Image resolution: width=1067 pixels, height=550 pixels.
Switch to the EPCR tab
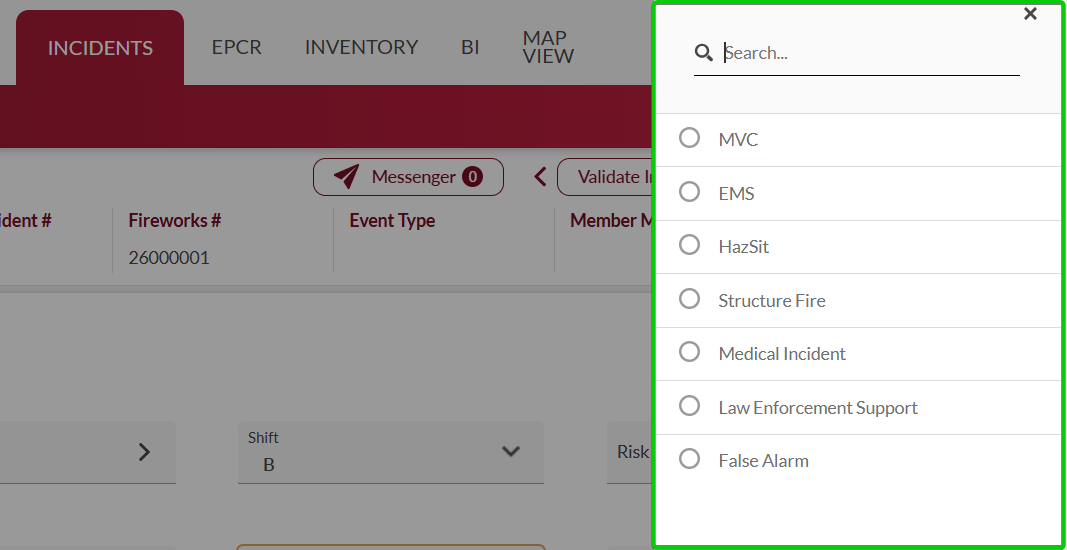click(x=236, y=47)
